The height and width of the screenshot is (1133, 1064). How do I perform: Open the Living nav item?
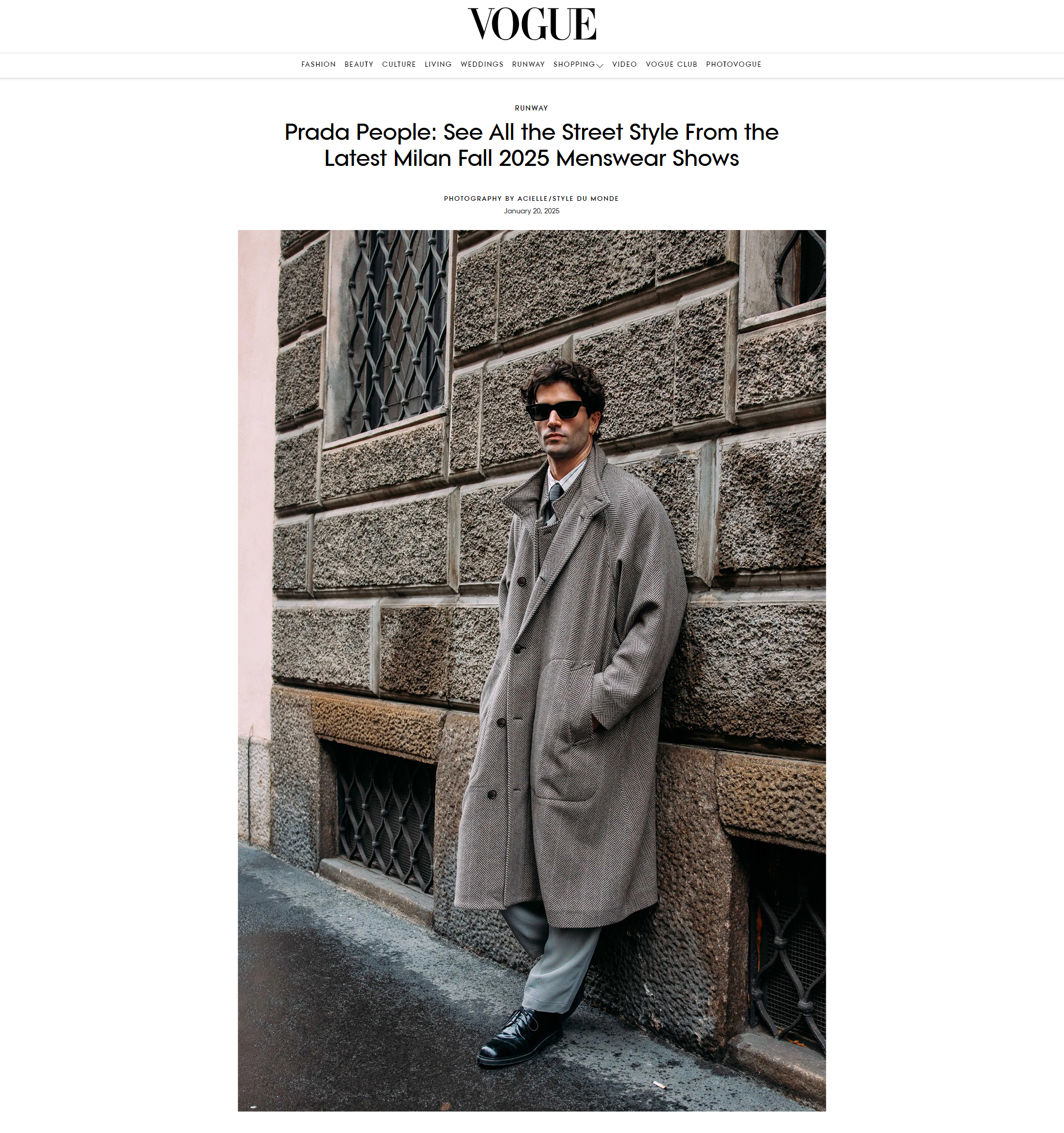click(438, 64)
